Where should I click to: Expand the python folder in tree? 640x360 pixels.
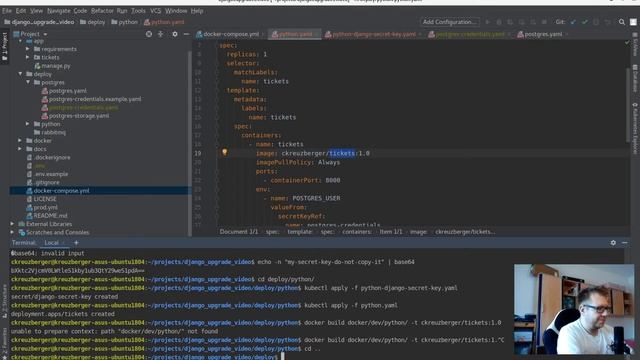(x=28, y=124)
